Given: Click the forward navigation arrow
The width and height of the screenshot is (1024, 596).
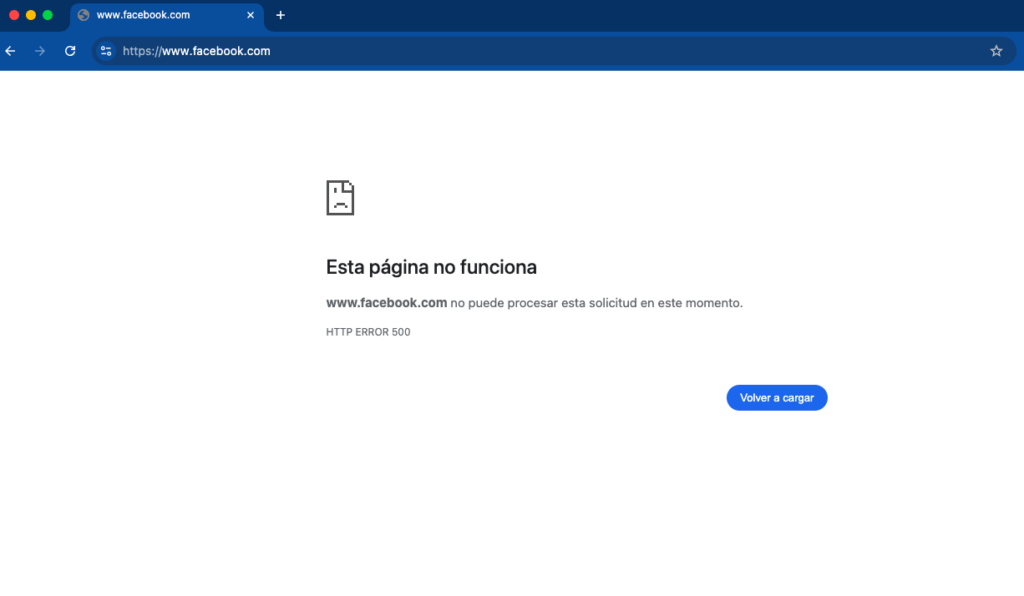Looking at the screenshot, I should [40, 51].
